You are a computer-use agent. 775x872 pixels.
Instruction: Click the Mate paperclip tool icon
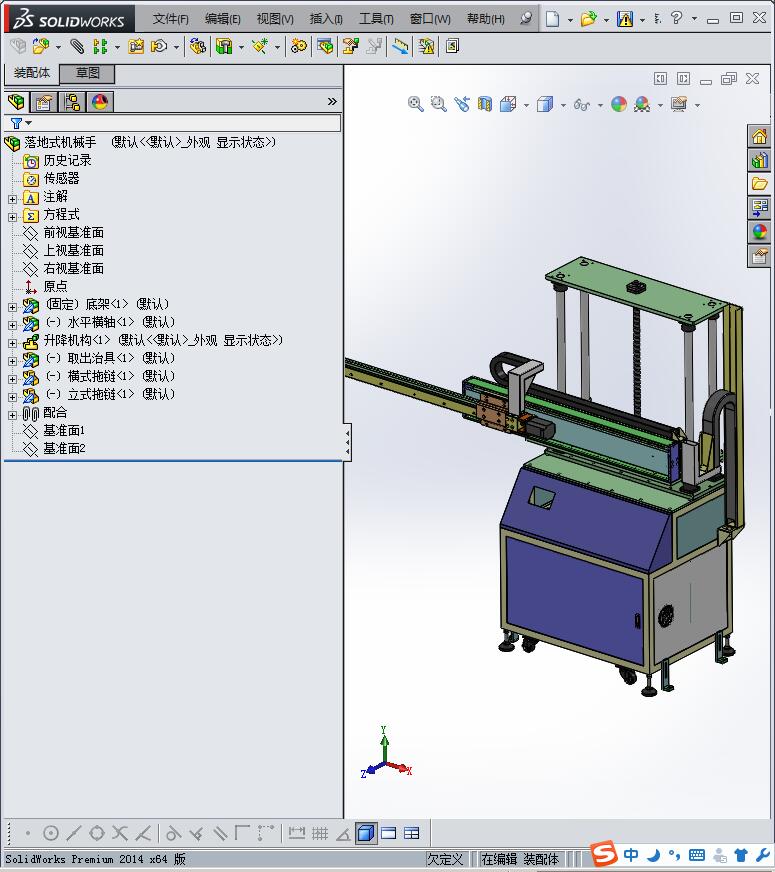tap(77, 46)
